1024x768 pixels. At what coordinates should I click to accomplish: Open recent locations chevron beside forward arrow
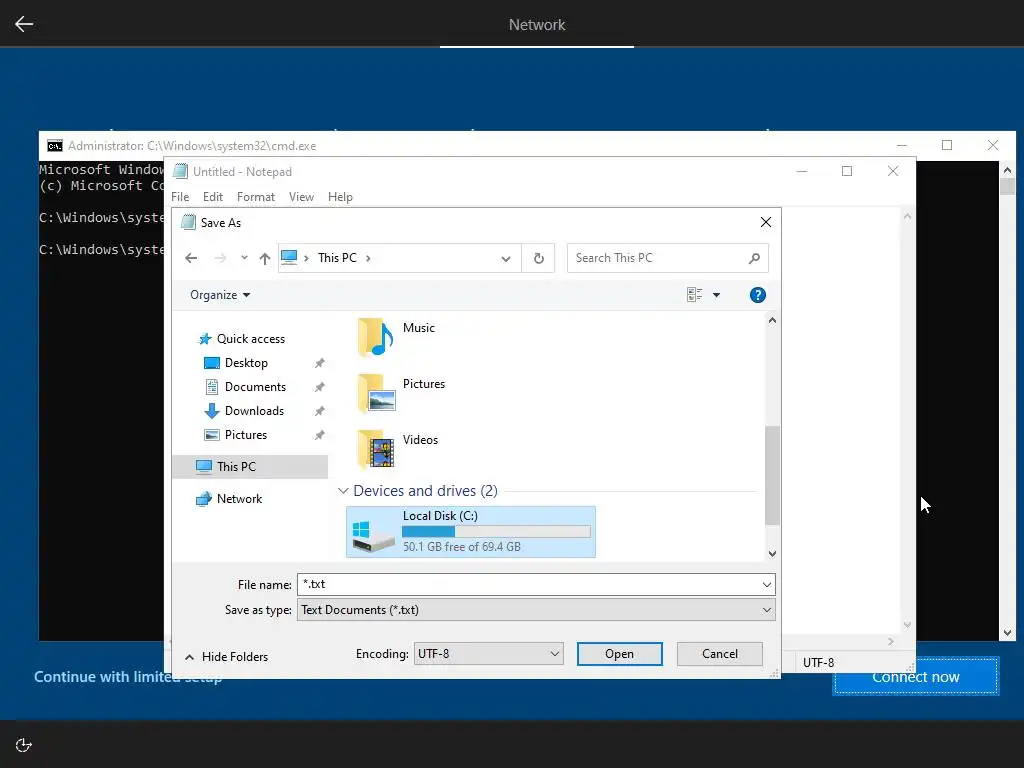click(x=244, y=258)
